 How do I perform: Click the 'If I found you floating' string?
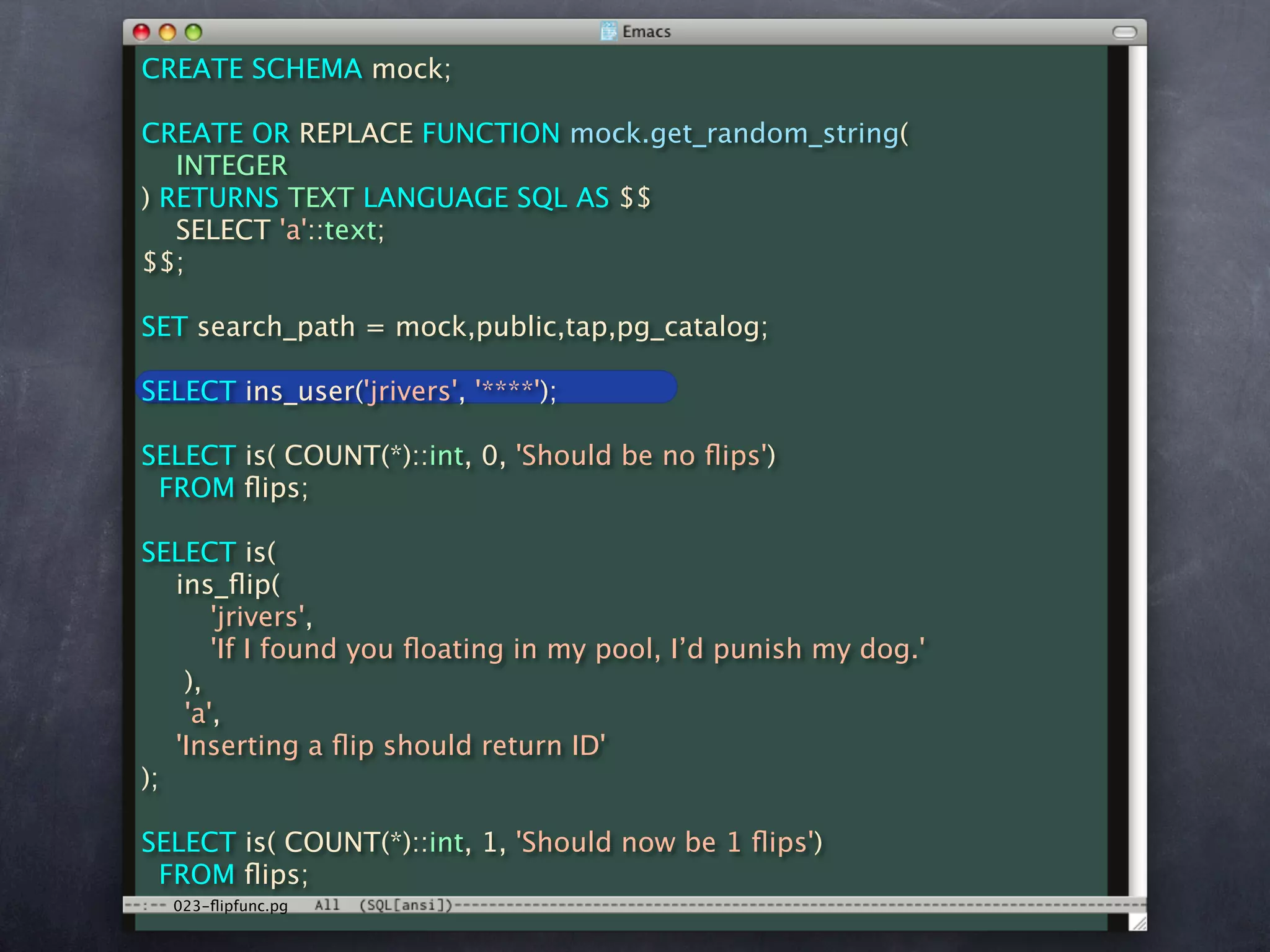point(567,649)
